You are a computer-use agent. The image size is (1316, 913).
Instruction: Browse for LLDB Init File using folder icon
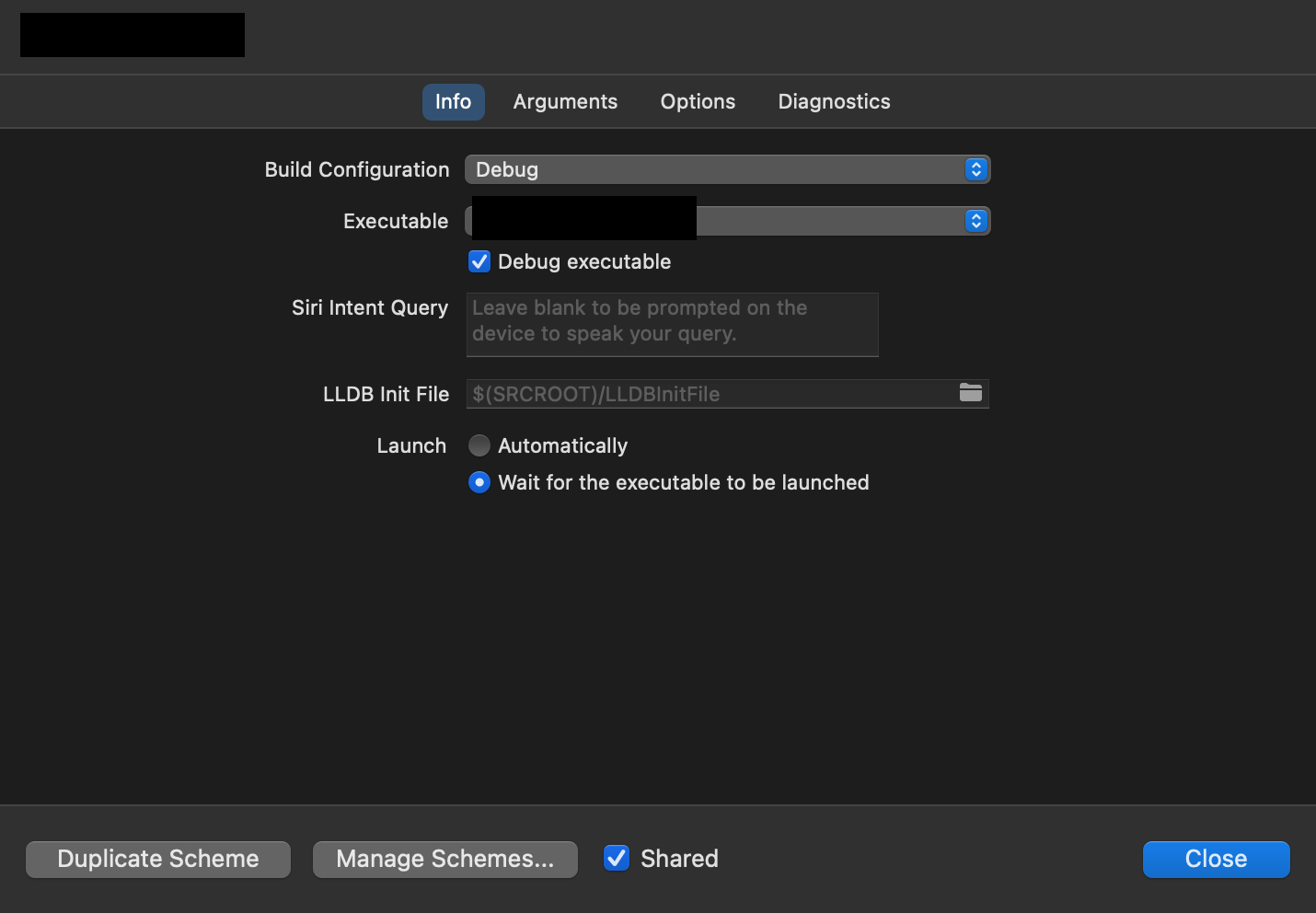(x=970, y=393)
